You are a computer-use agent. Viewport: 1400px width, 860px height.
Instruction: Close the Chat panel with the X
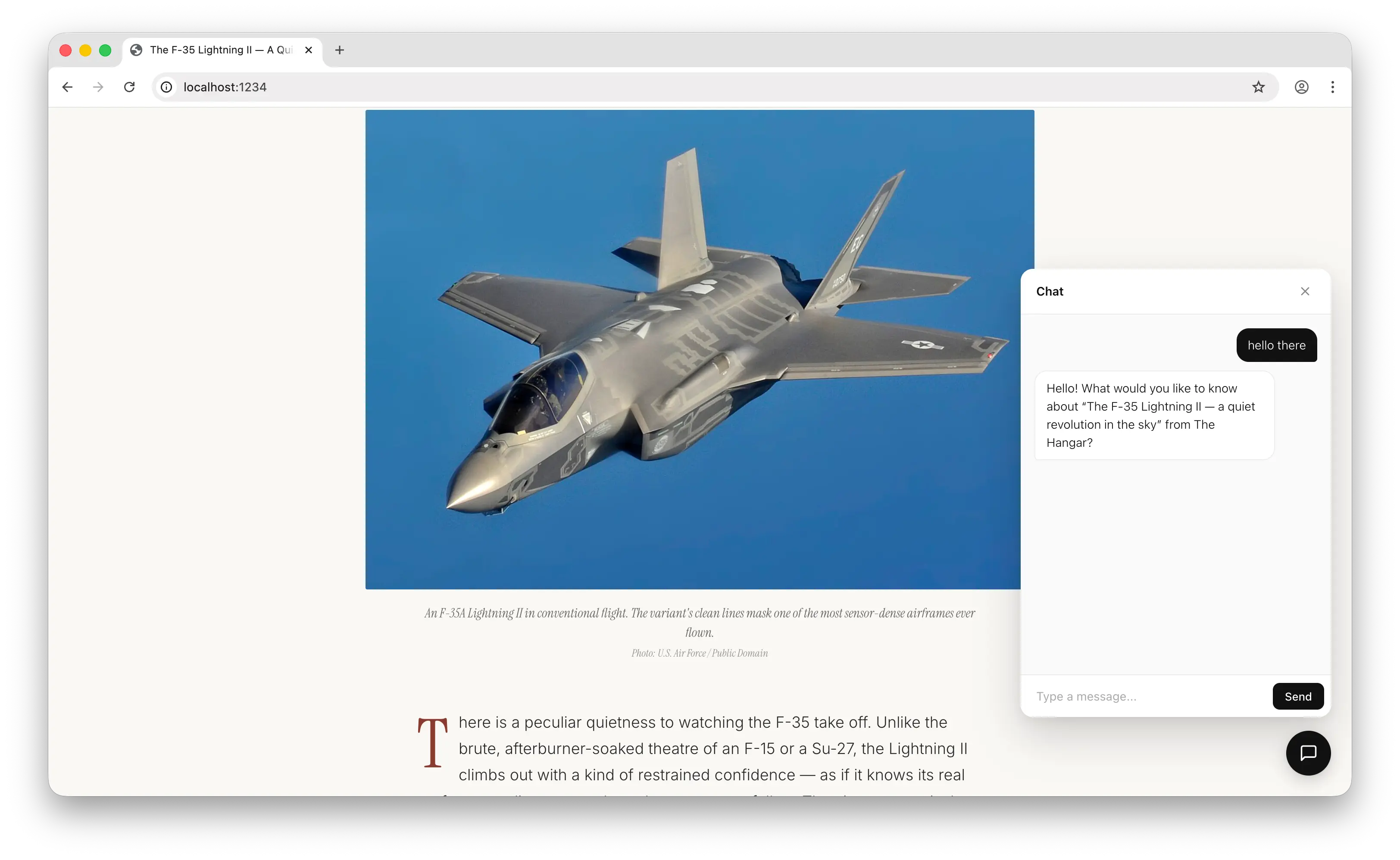point(1305,291)
